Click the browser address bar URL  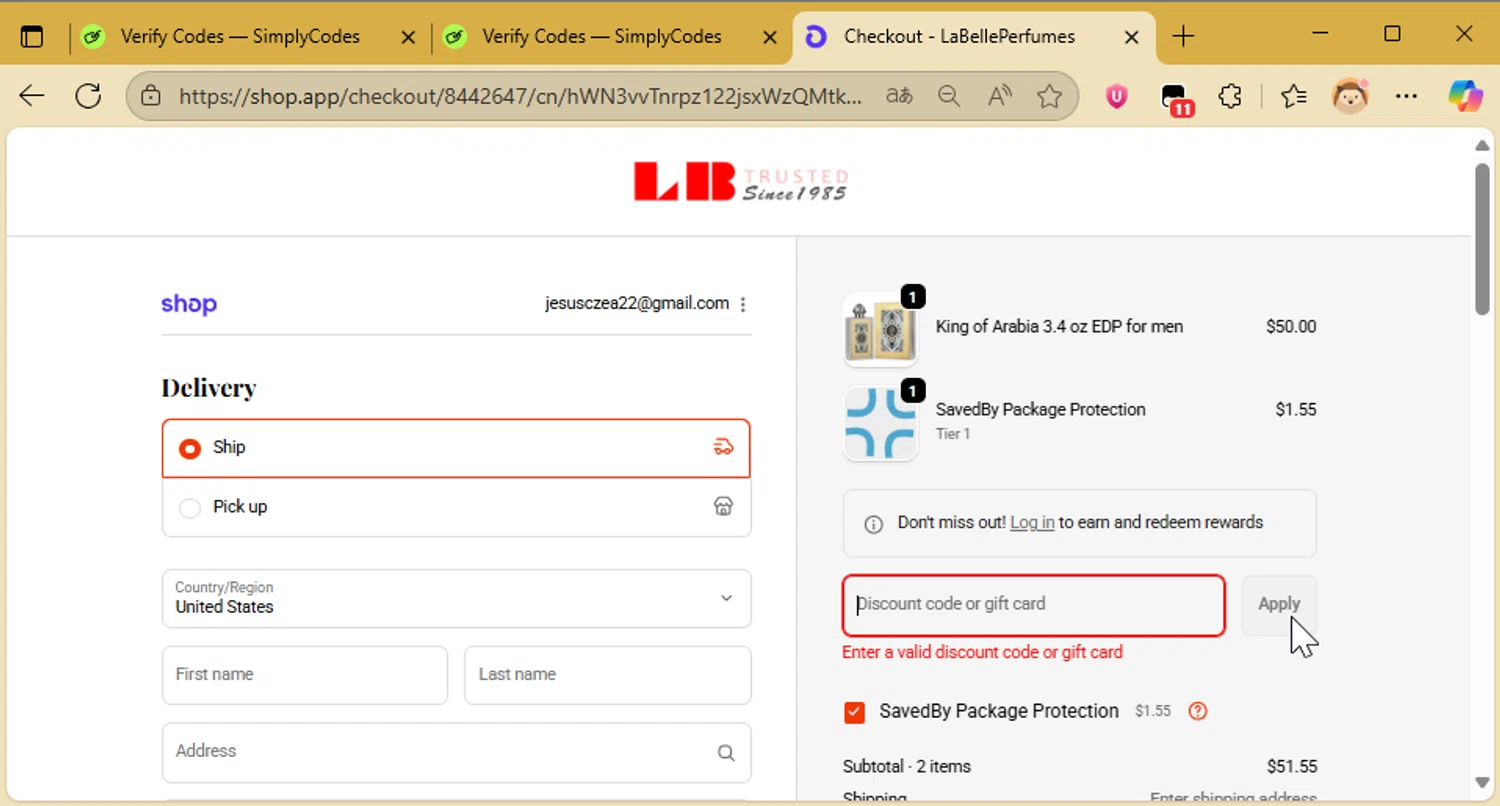(520, 96)
